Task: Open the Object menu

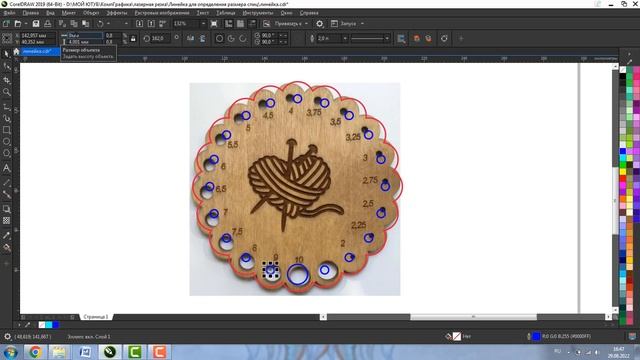Action: [91, 13]
